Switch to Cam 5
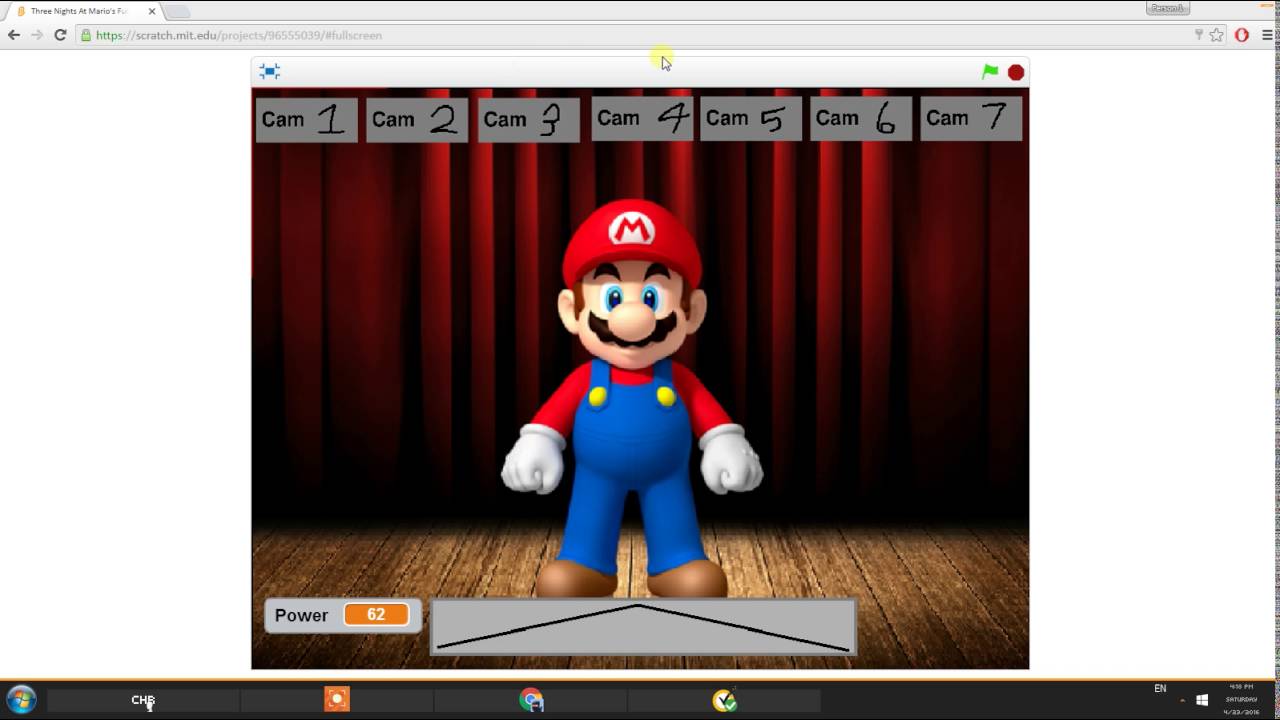 pyautogui.click(x=751, y=118)
